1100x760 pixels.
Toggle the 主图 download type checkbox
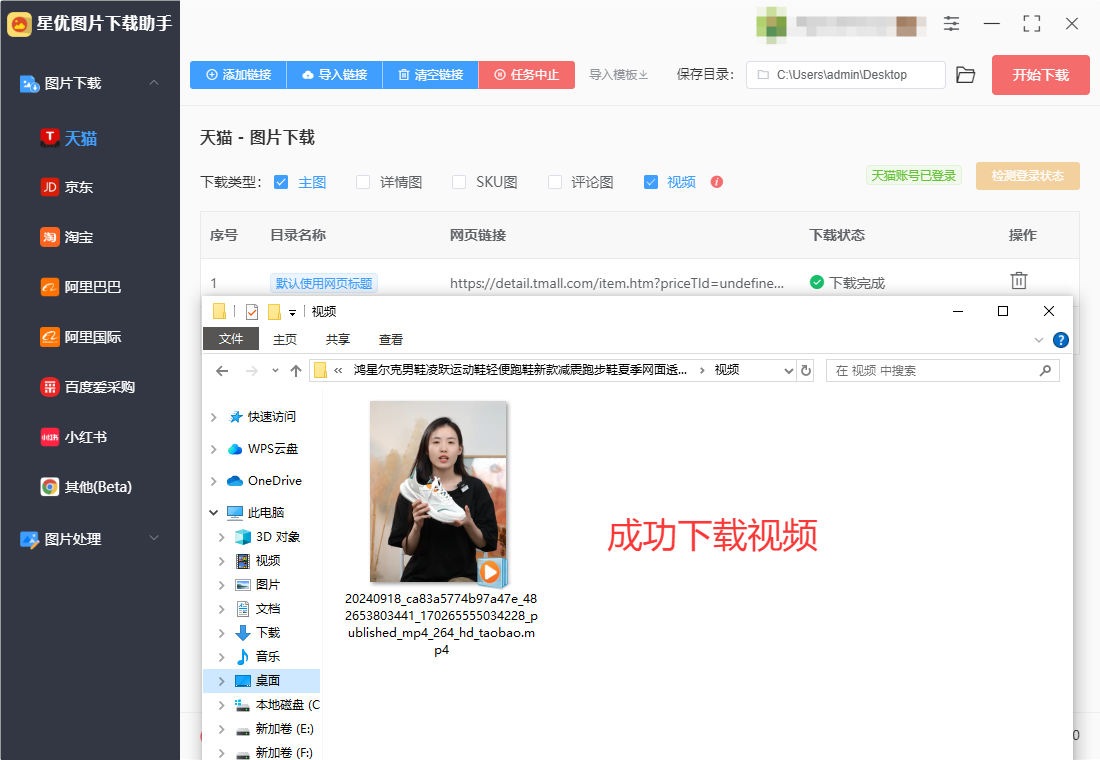tap(281, 182)
